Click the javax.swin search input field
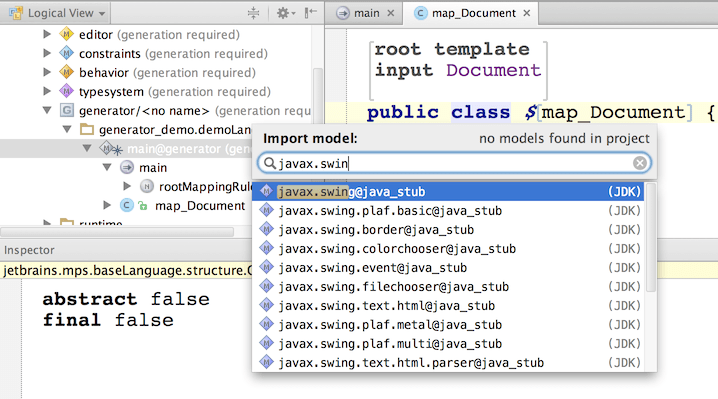This screenshot has width=718, height=399. pyautogui.click(x=454, y=163)
